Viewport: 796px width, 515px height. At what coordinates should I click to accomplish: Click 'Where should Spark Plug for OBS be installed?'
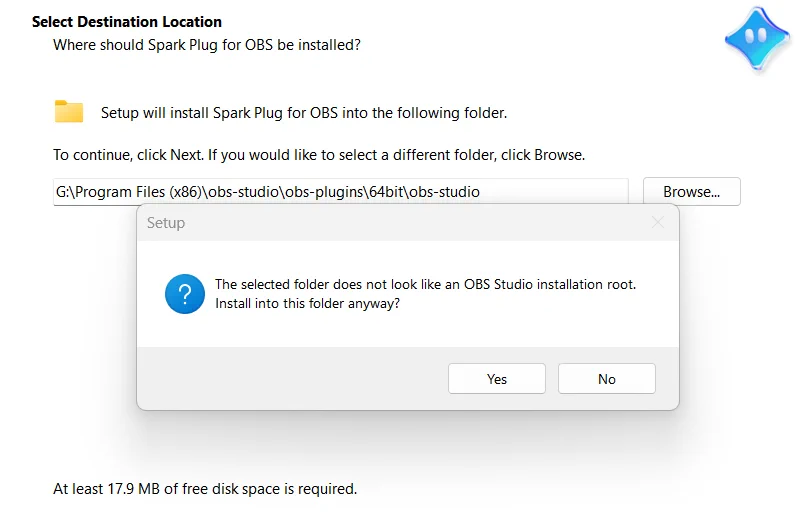(x=207, y=45)
